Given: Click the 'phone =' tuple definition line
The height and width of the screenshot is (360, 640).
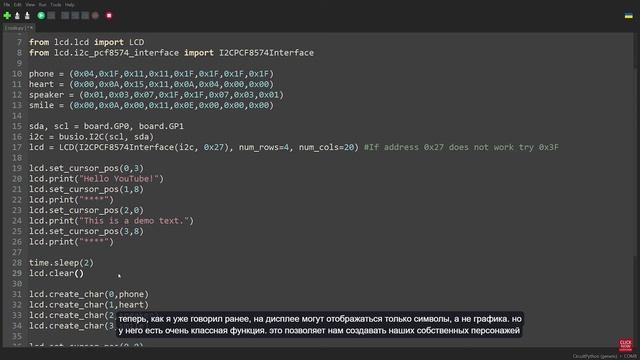Looking at the screenshot, I should point(151,74).
